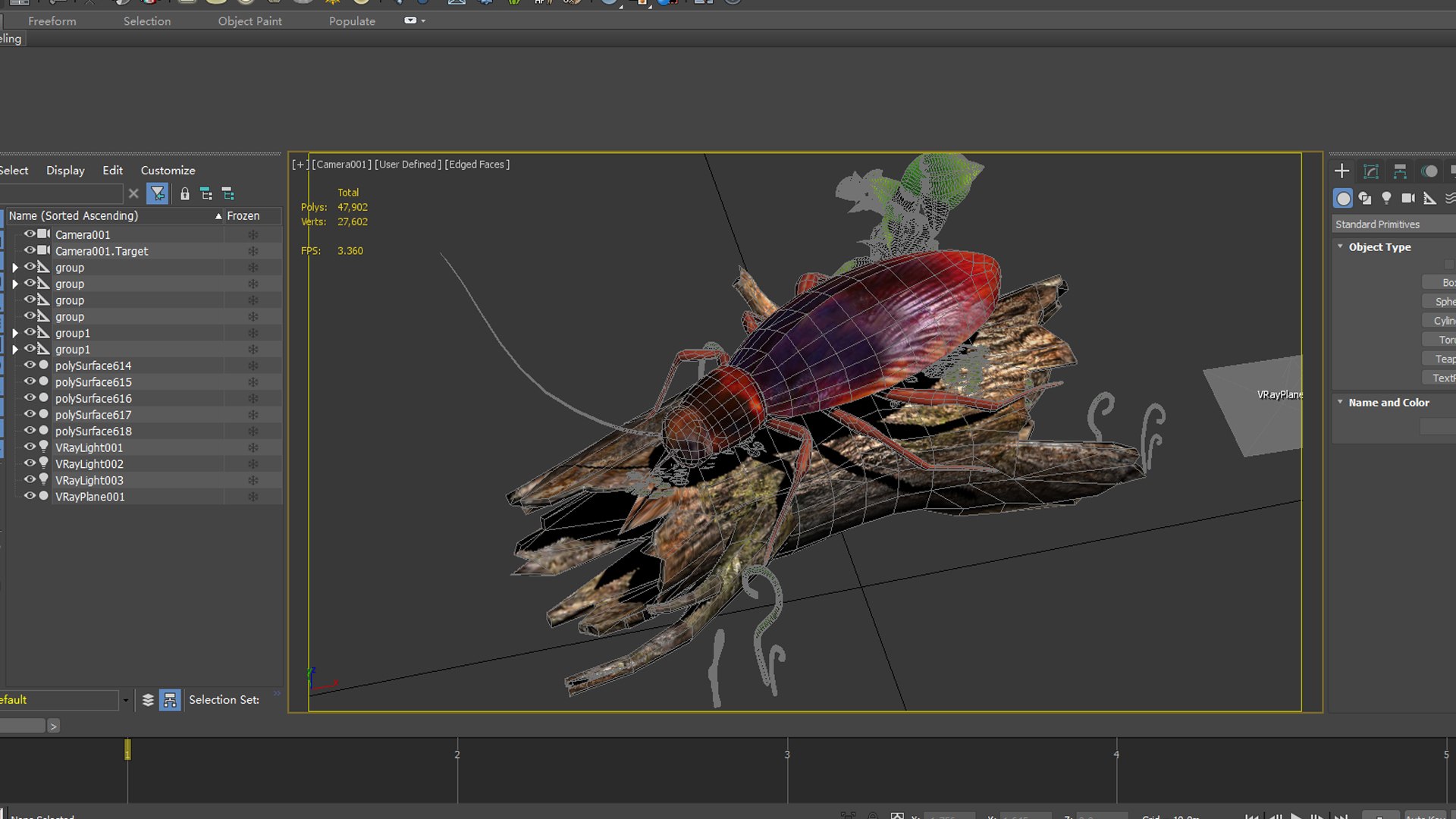
Task: Select the Helpers category icon
Action: pos(1429,198)
